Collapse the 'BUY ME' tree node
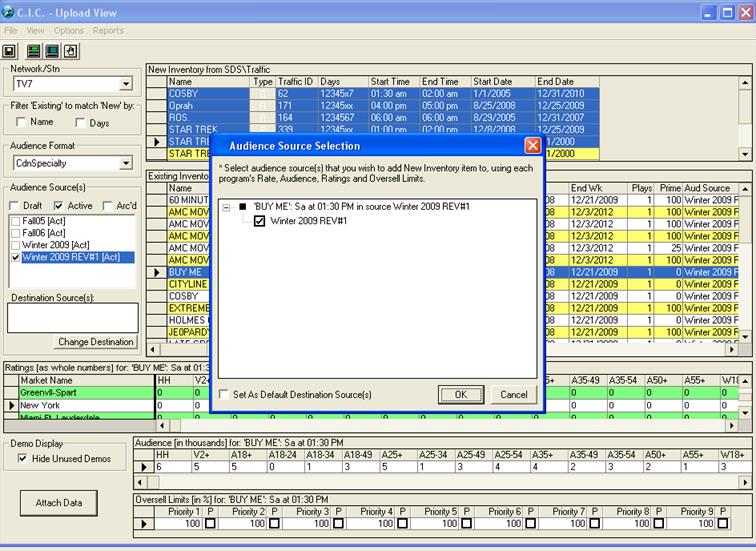The image size is (756, 551). coord(227,206)
